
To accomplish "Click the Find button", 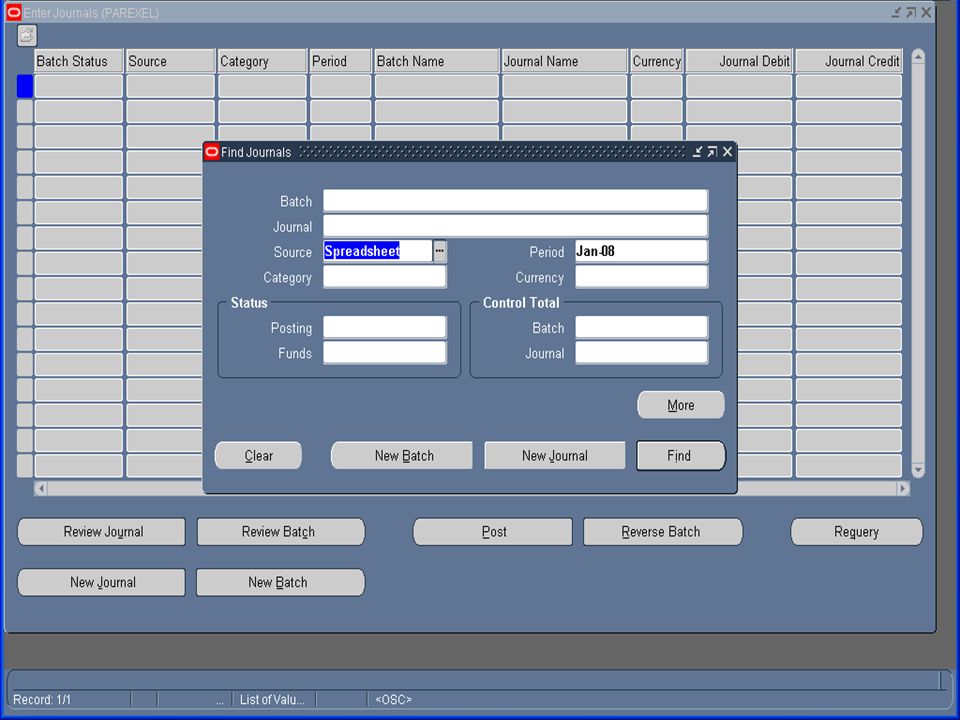I will 681,456.
